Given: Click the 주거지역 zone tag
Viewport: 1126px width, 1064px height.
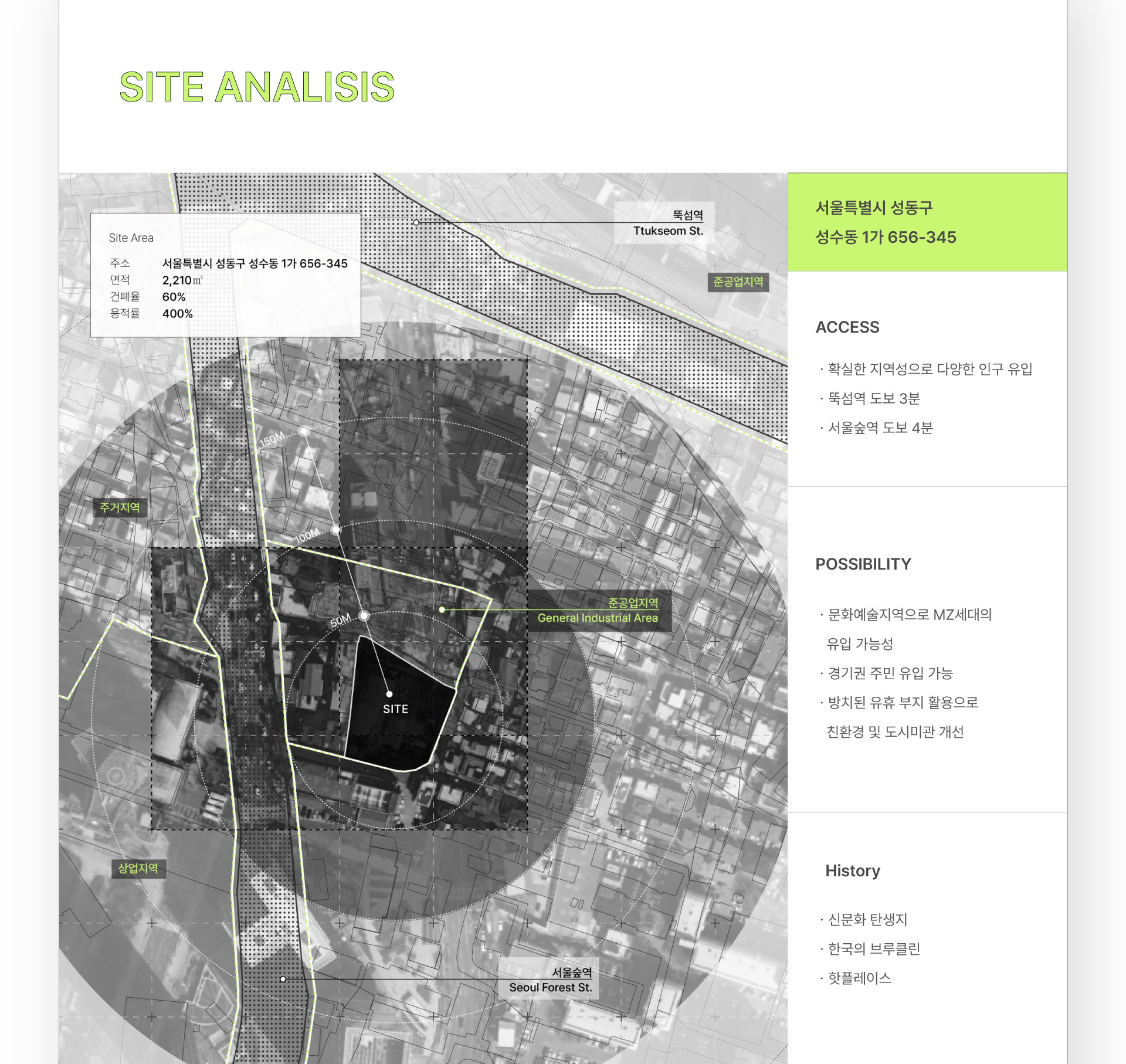Looking at the screenshot, I should [120, 507].
